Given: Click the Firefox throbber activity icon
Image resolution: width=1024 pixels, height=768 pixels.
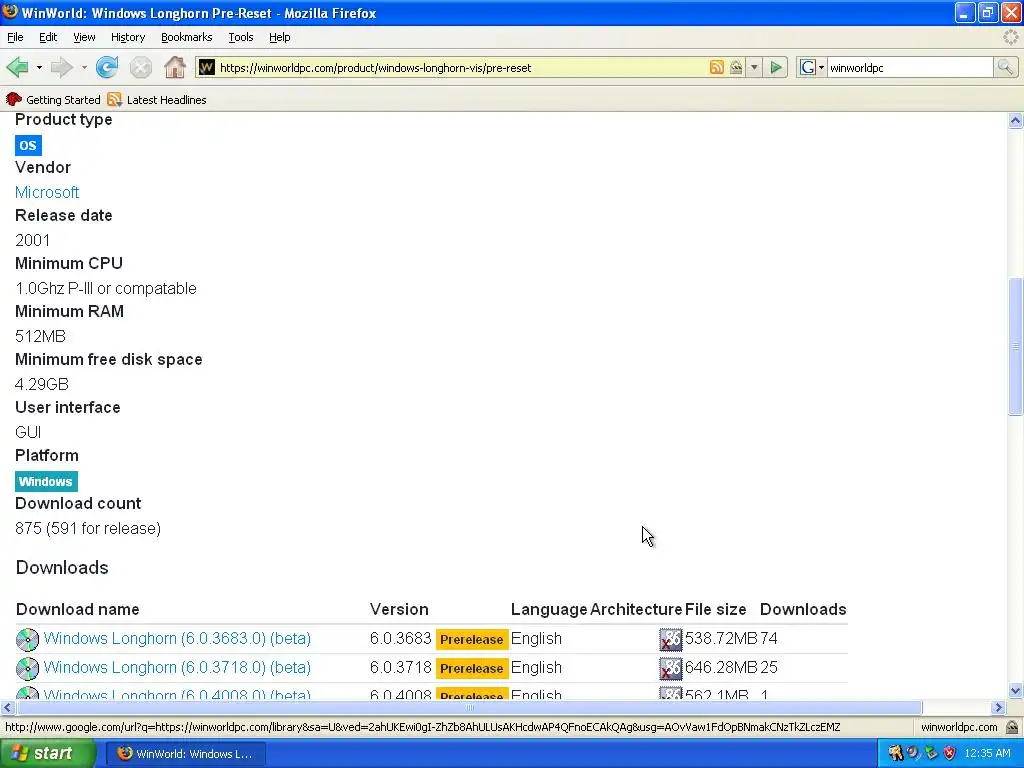Looking at the screenshot, I should pyautogui.click(x=1011, y=37).
